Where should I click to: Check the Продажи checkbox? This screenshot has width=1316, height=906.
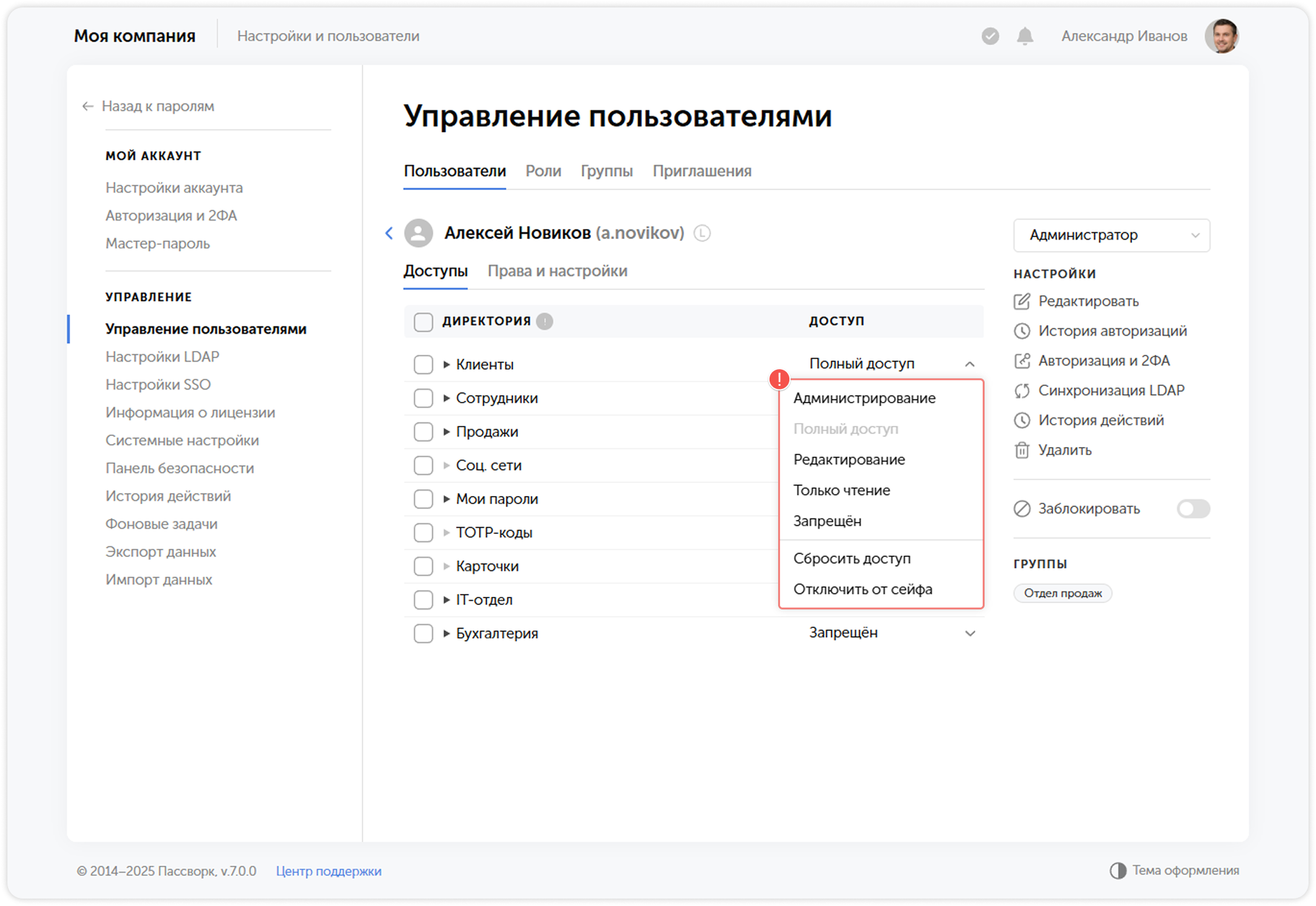click(423, 432)
